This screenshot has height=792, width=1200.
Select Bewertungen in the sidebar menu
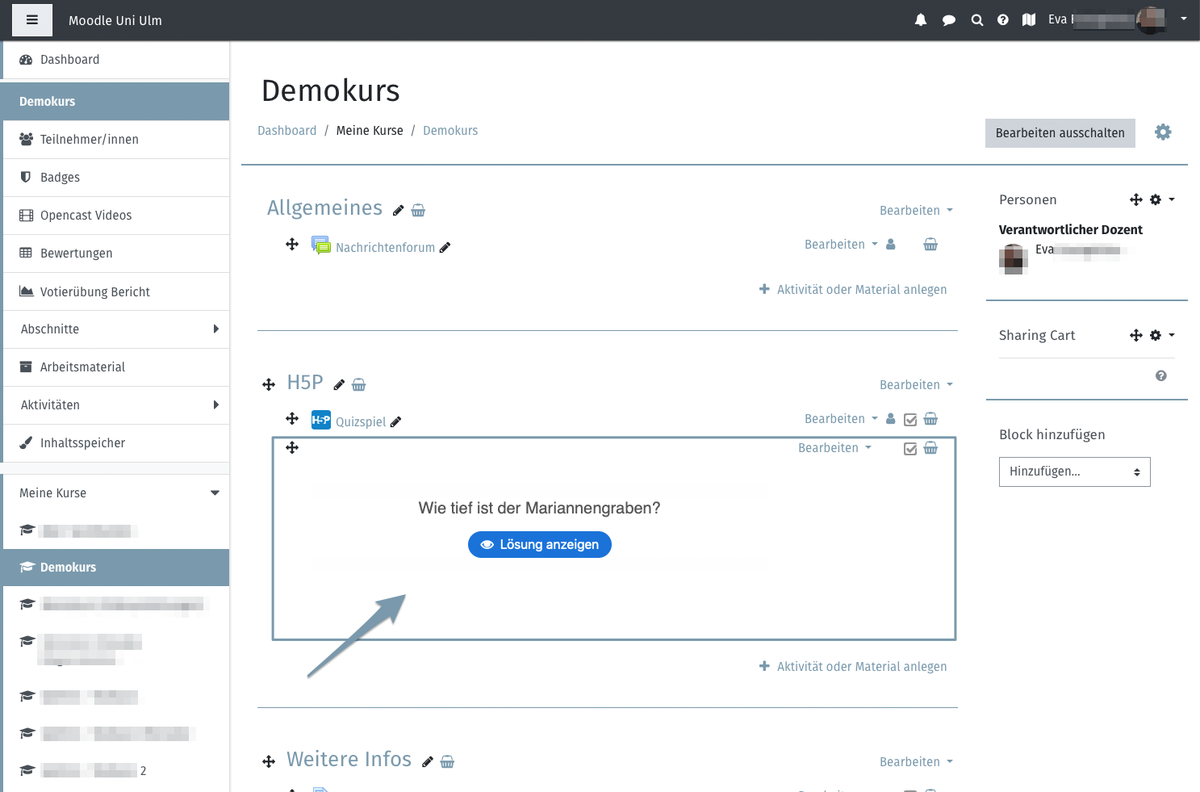point(76,253)
